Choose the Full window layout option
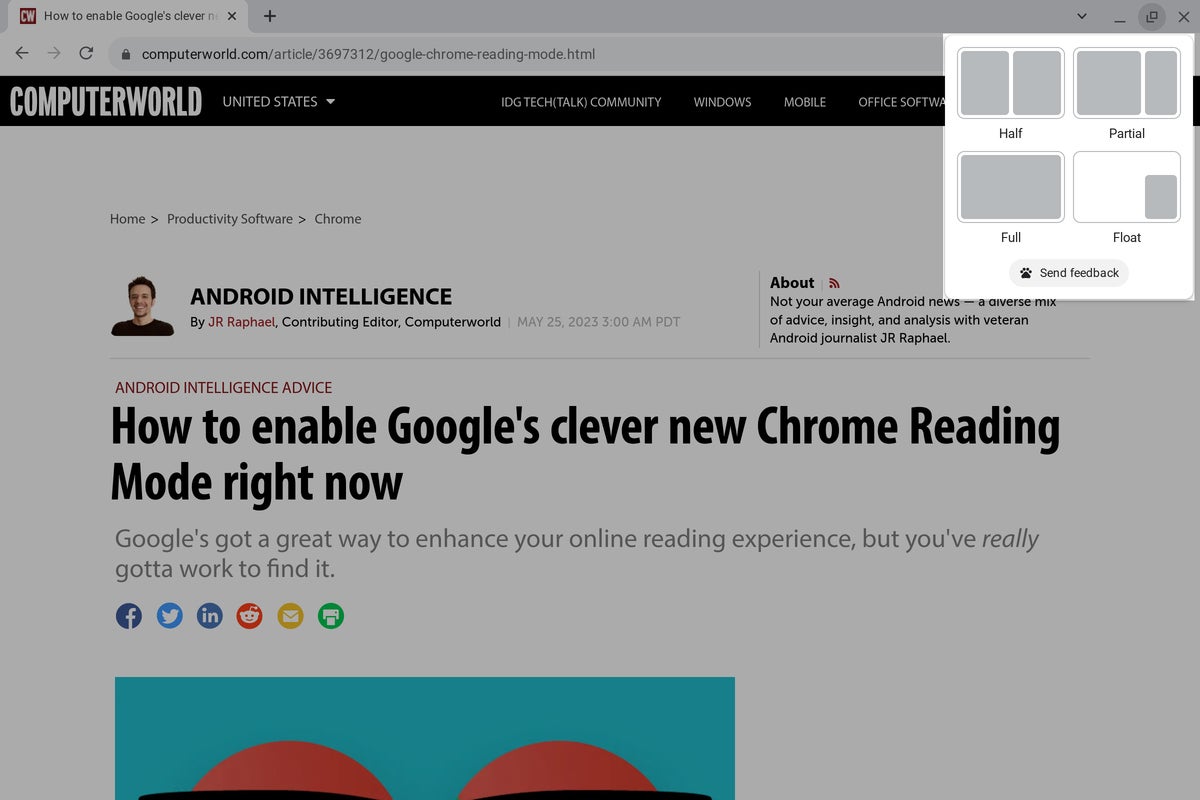The image size is (1200, 800). [1011, 187]
